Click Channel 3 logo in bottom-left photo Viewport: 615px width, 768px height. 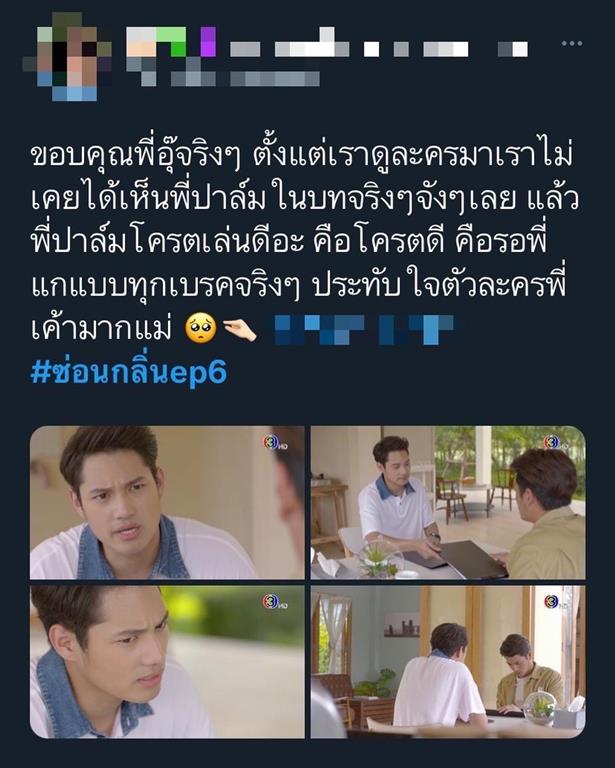point(274,602)
